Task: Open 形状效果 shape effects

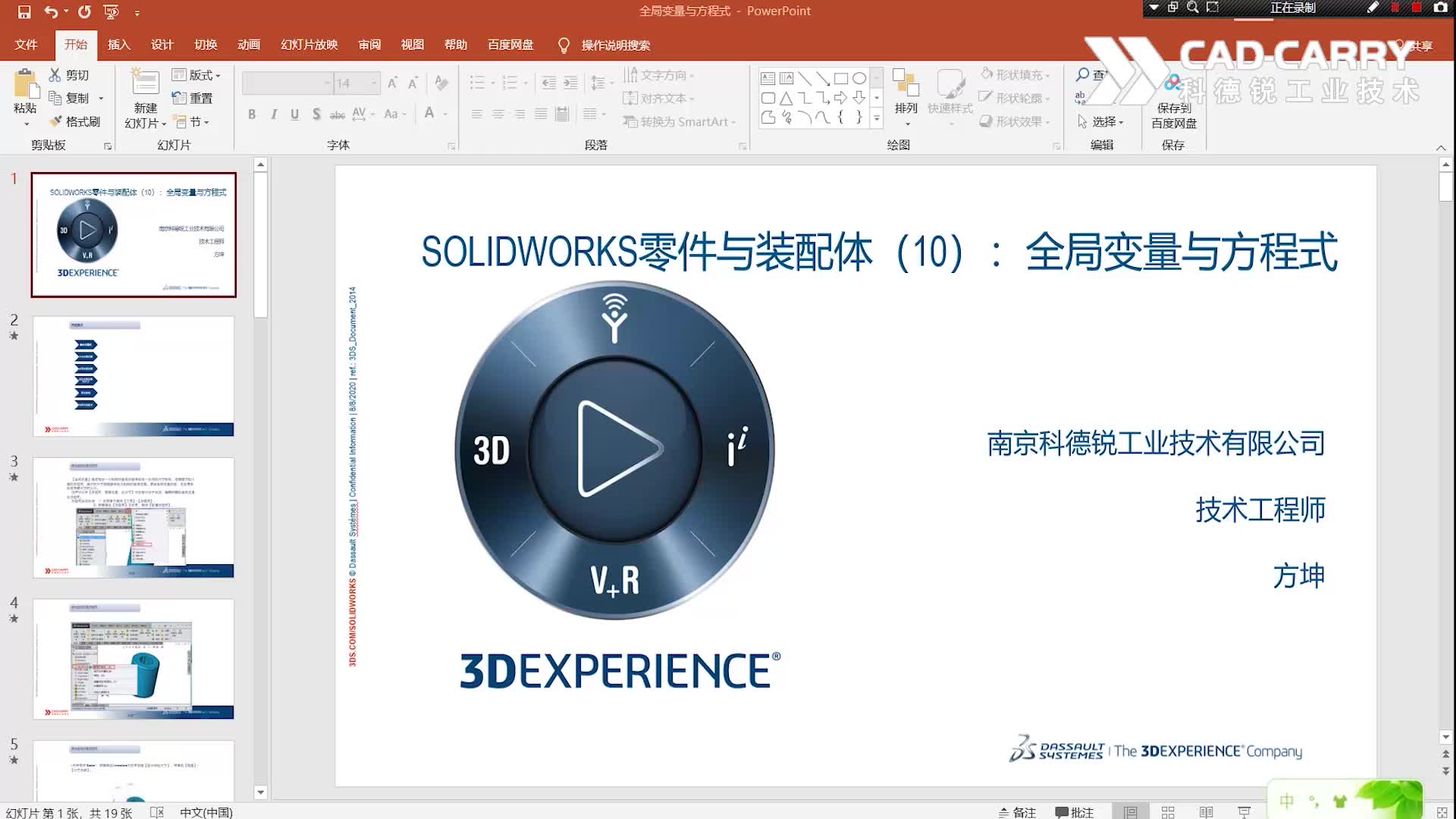Action: [x=1015, y=121]
